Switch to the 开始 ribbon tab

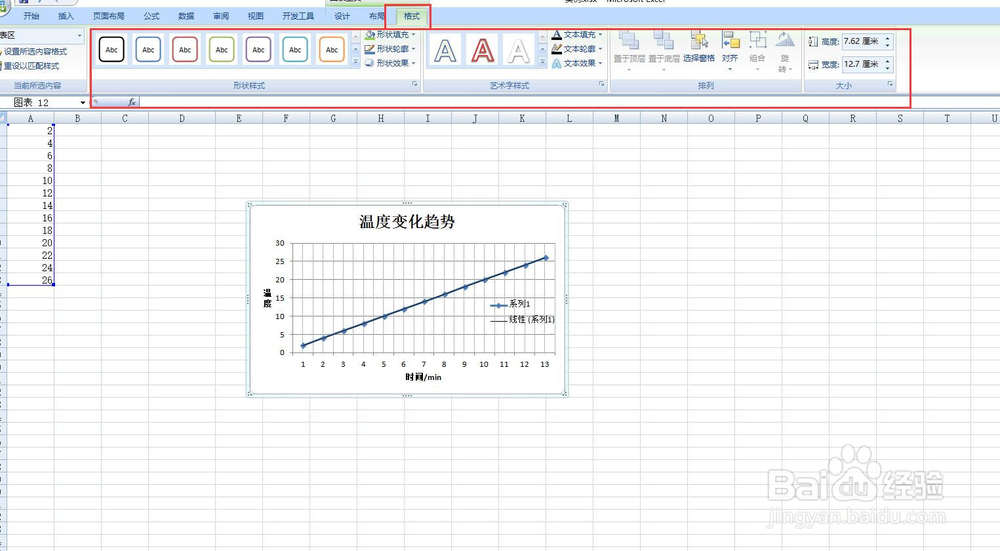point(31,16)
